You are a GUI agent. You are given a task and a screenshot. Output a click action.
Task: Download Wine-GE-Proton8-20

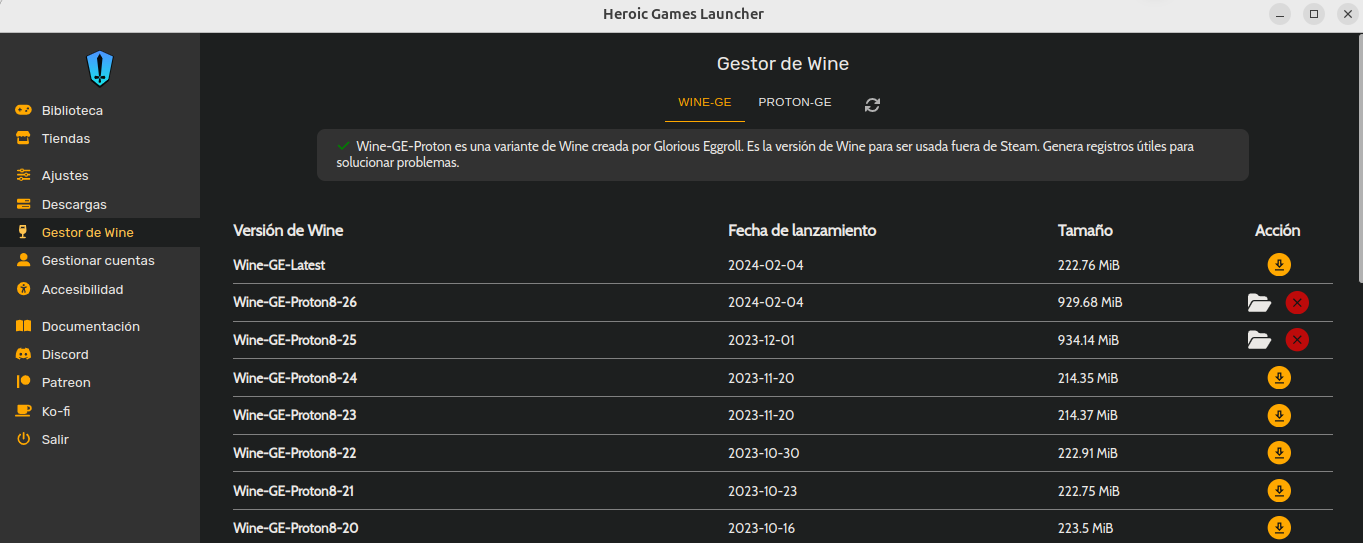tap(1279, 528)
